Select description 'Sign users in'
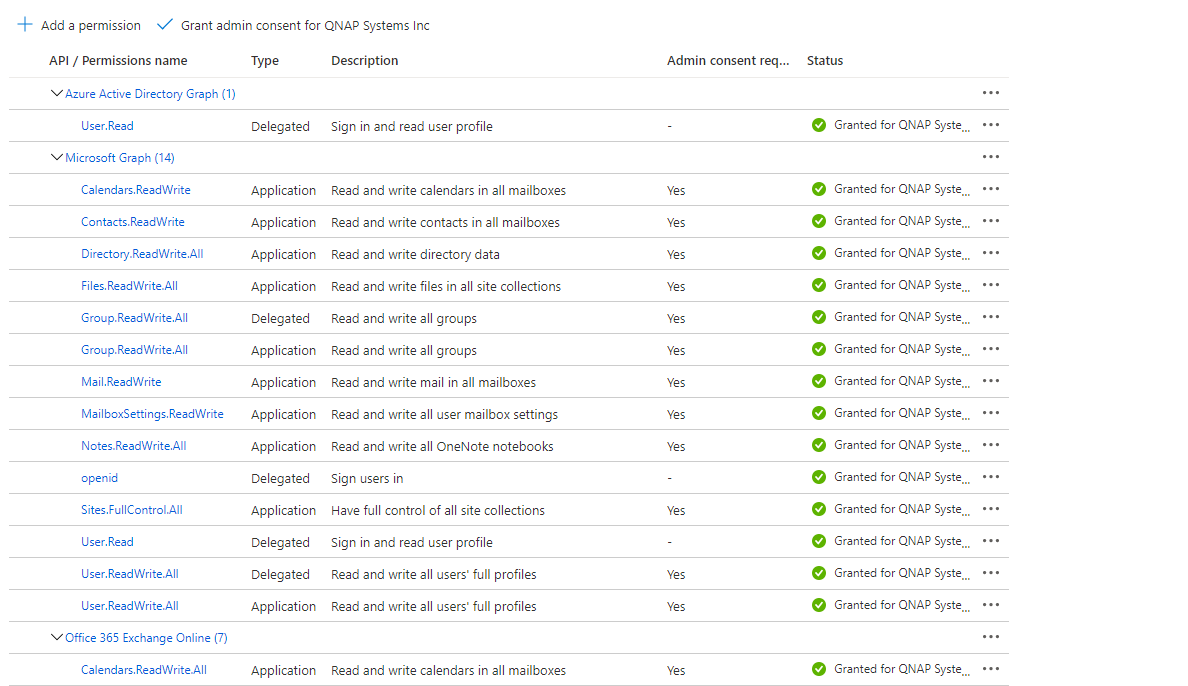 click(x=367, y=479)
